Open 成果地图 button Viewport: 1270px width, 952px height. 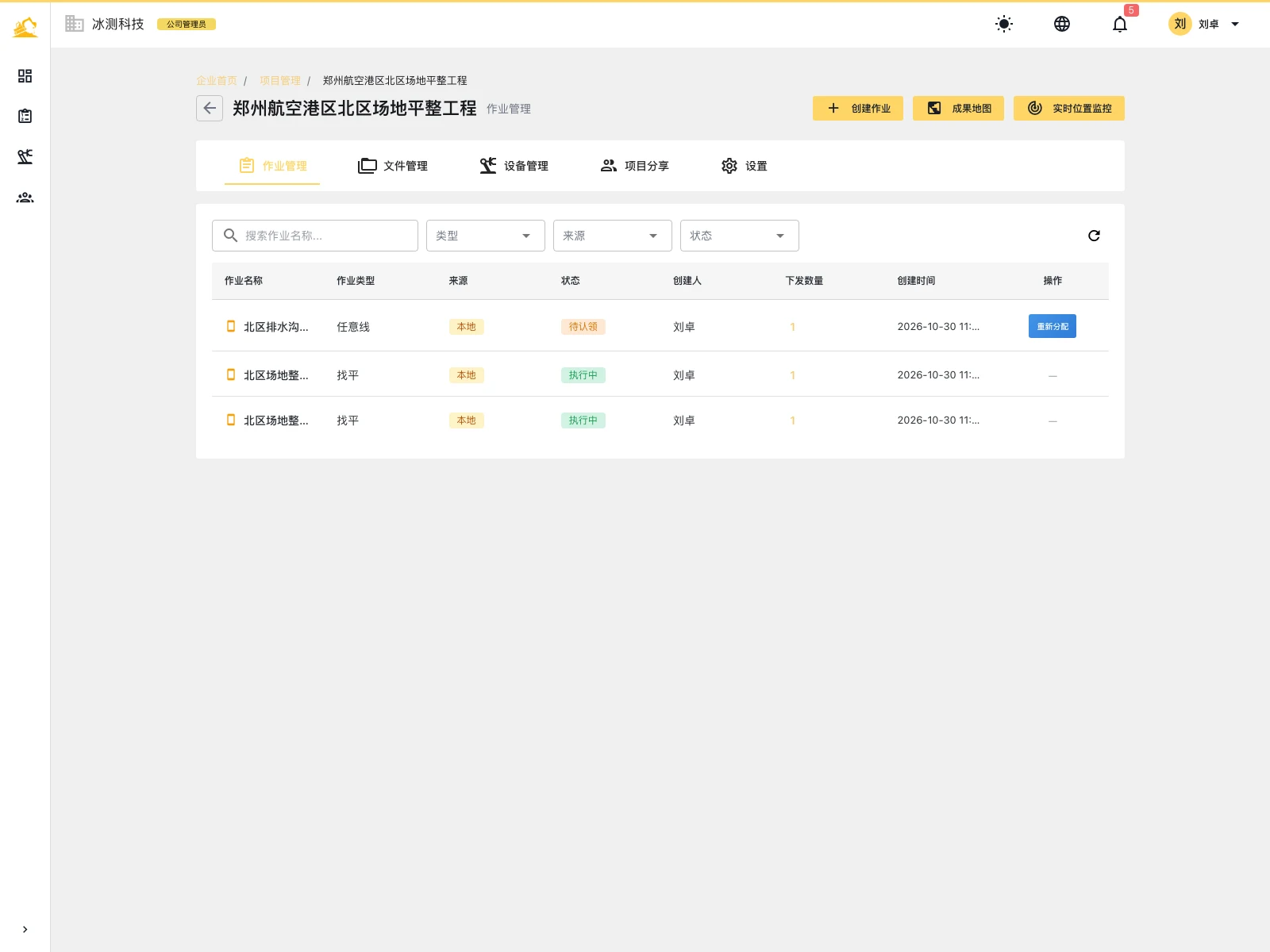[x=958, y=108]
